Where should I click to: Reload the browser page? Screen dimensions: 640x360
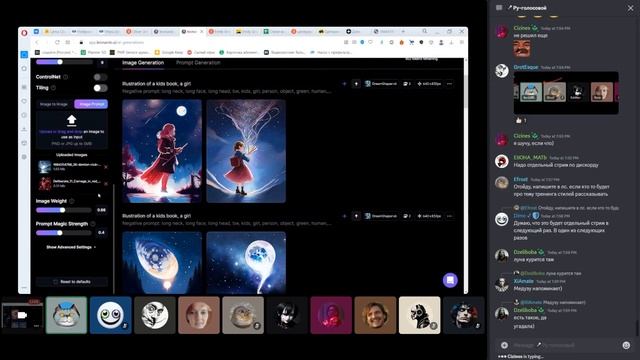[57, 42]
